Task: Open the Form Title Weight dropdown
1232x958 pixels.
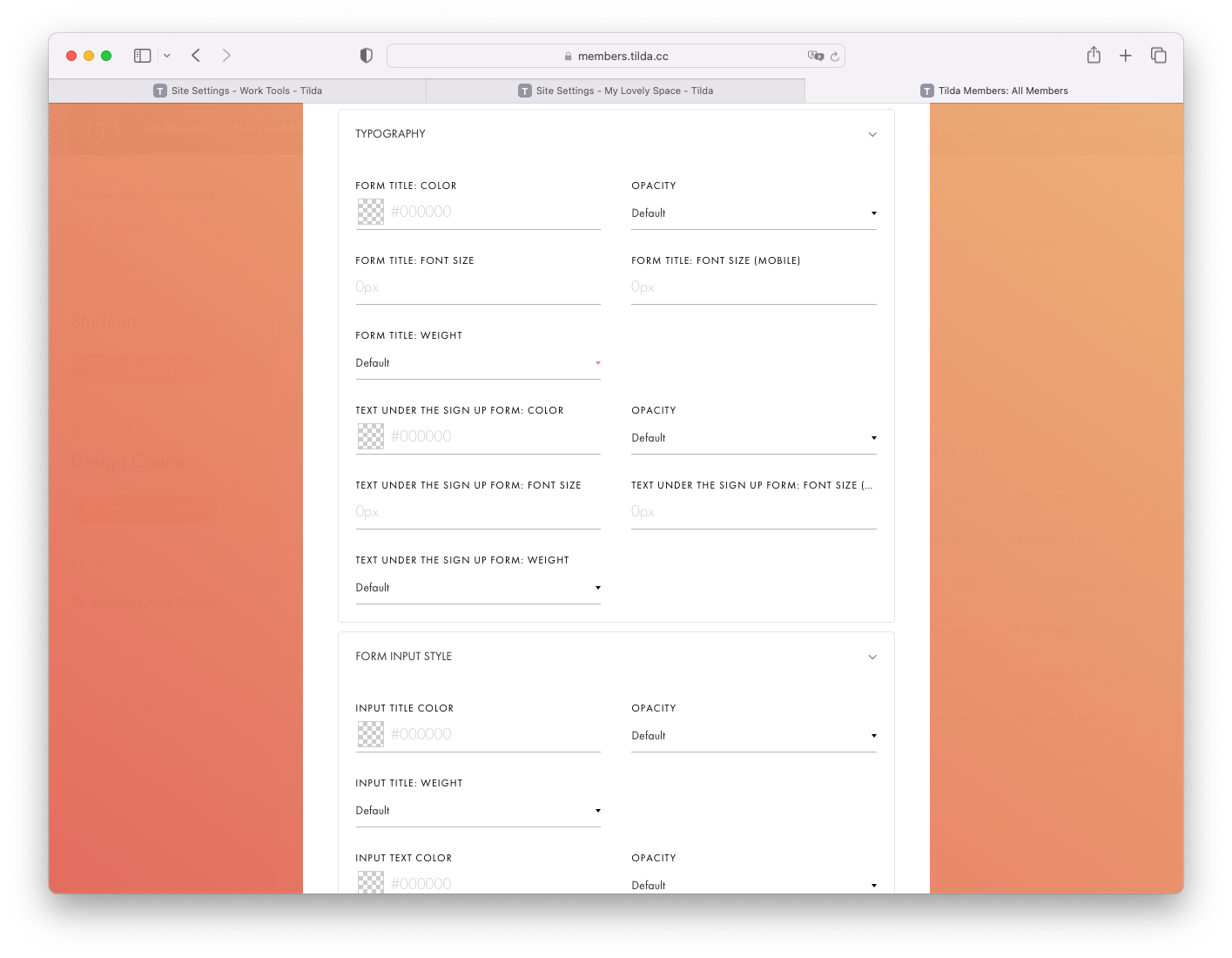Action: [x=477, y=362]
